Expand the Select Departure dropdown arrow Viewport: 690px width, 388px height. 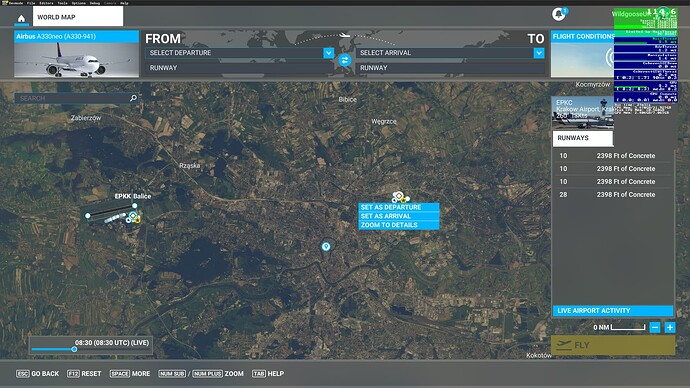tap(329, 53)
